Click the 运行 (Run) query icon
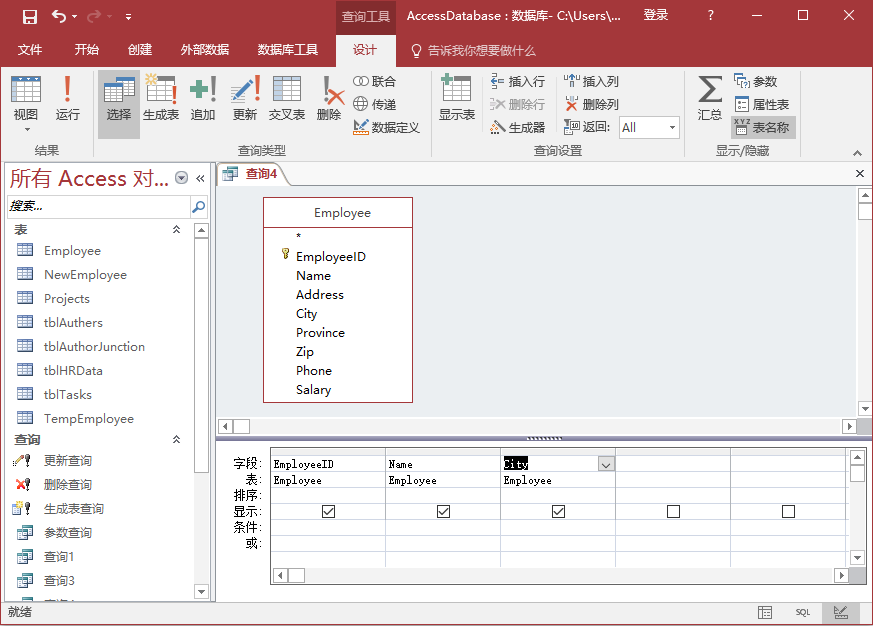 [x=67, y=99]
